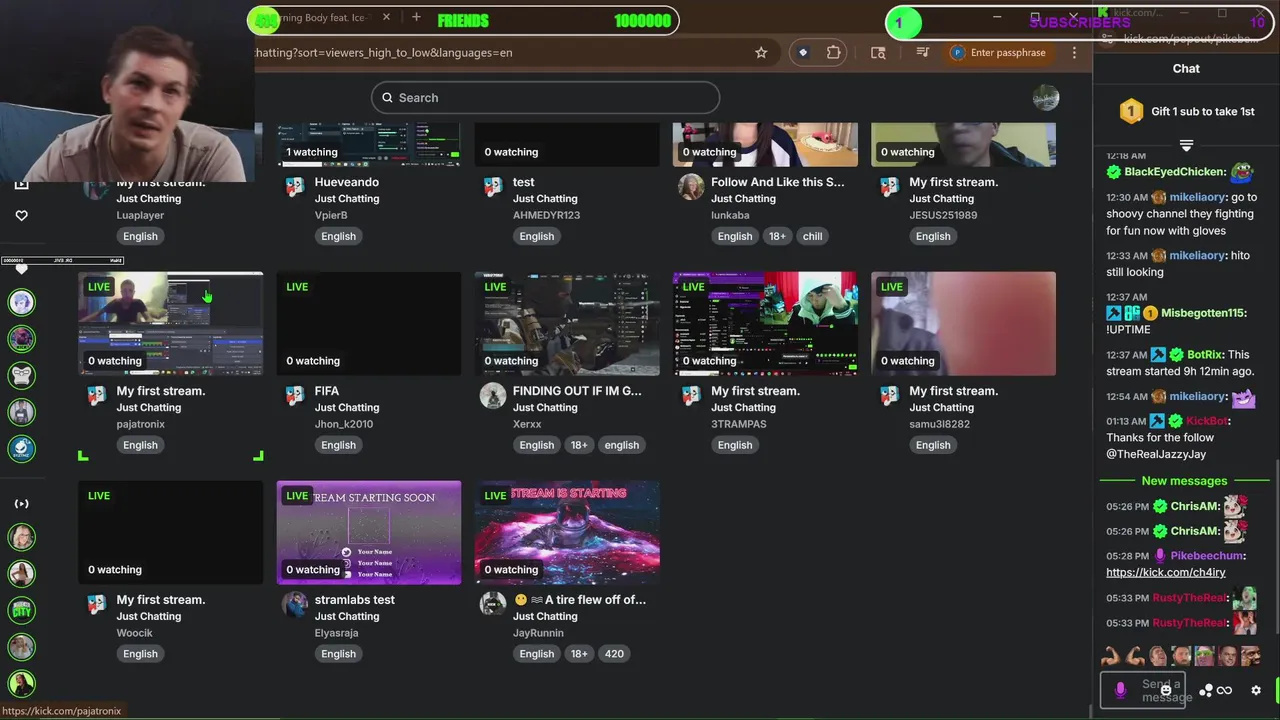Click 'Gift 1 sub to take 1st' banner

(1186, 111)
